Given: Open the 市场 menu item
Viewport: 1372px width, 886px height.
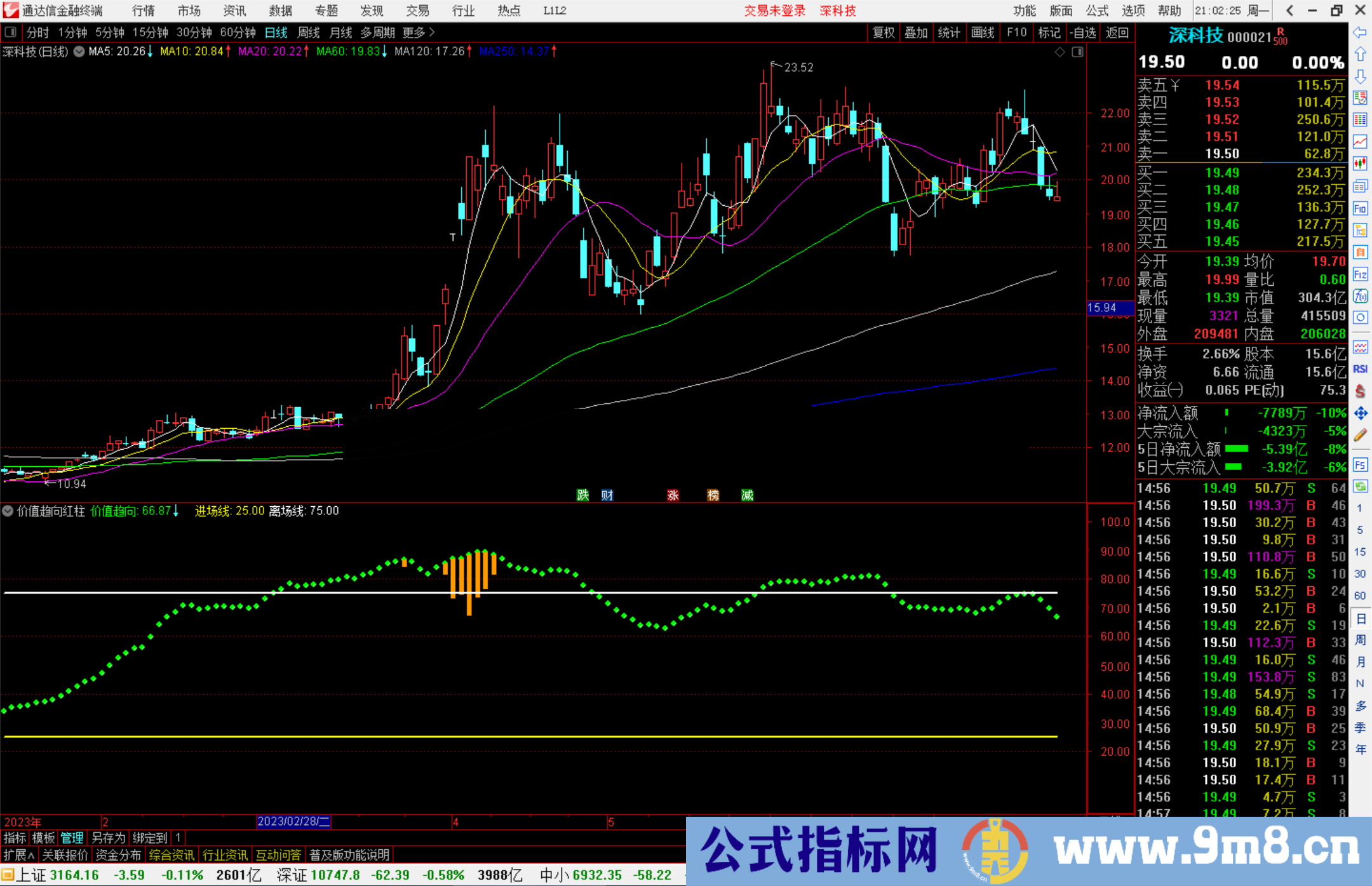Looking at the screenshot, I should pos(189,11).
